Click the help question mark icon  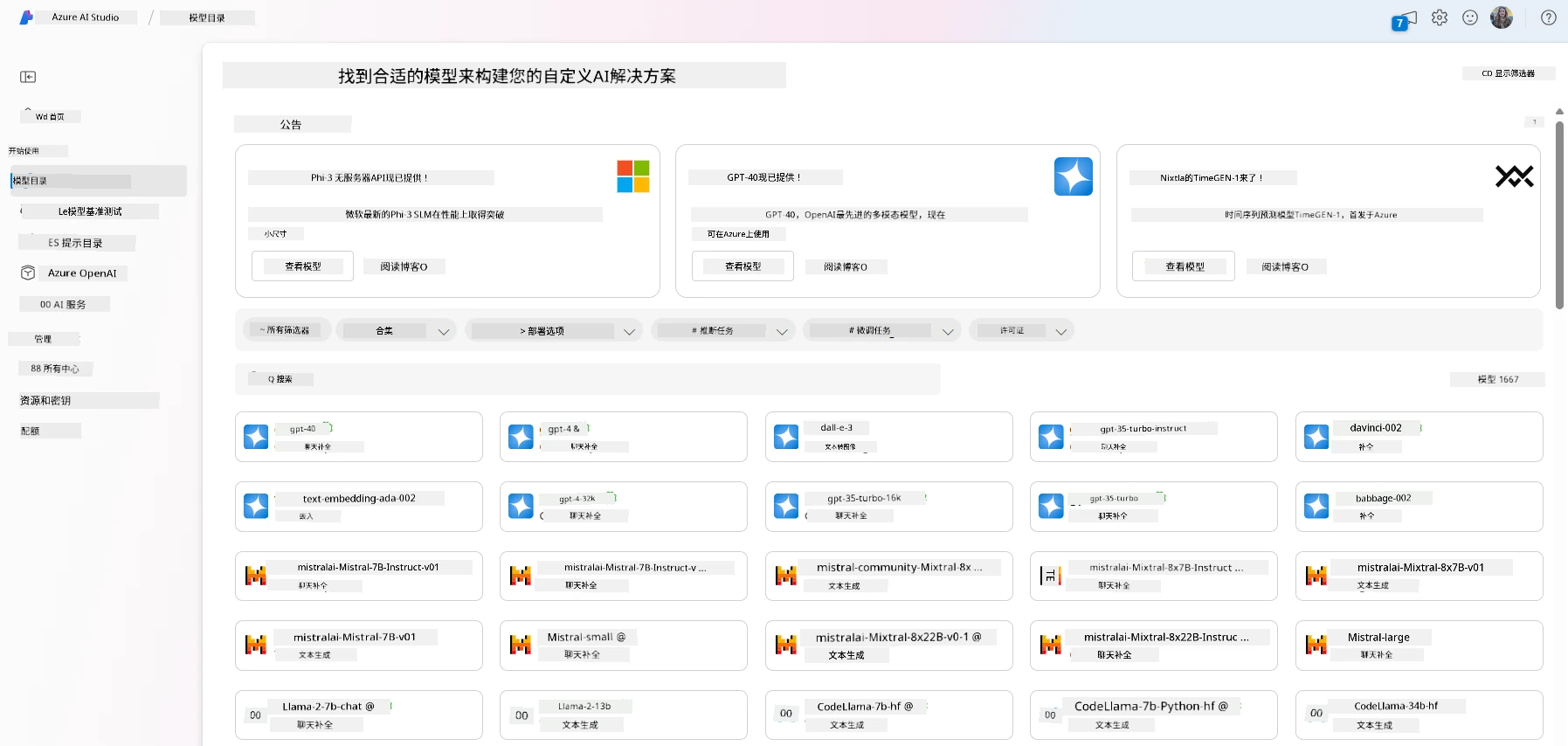tap(1549, 17)
